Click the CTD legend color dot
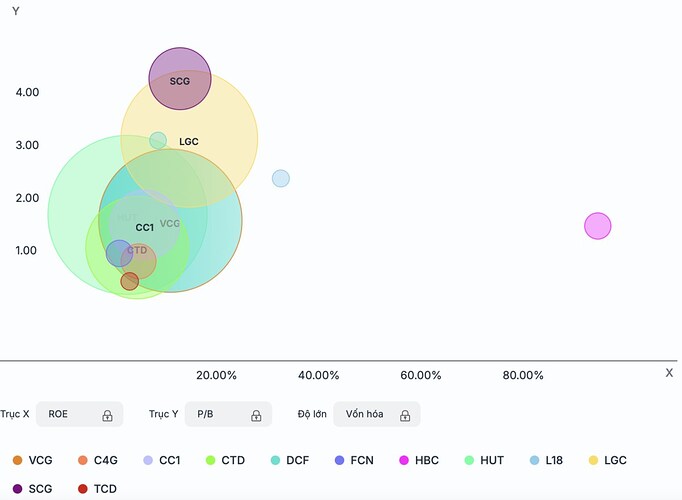This screenshot has width=682, height=500. pos(211,460)
